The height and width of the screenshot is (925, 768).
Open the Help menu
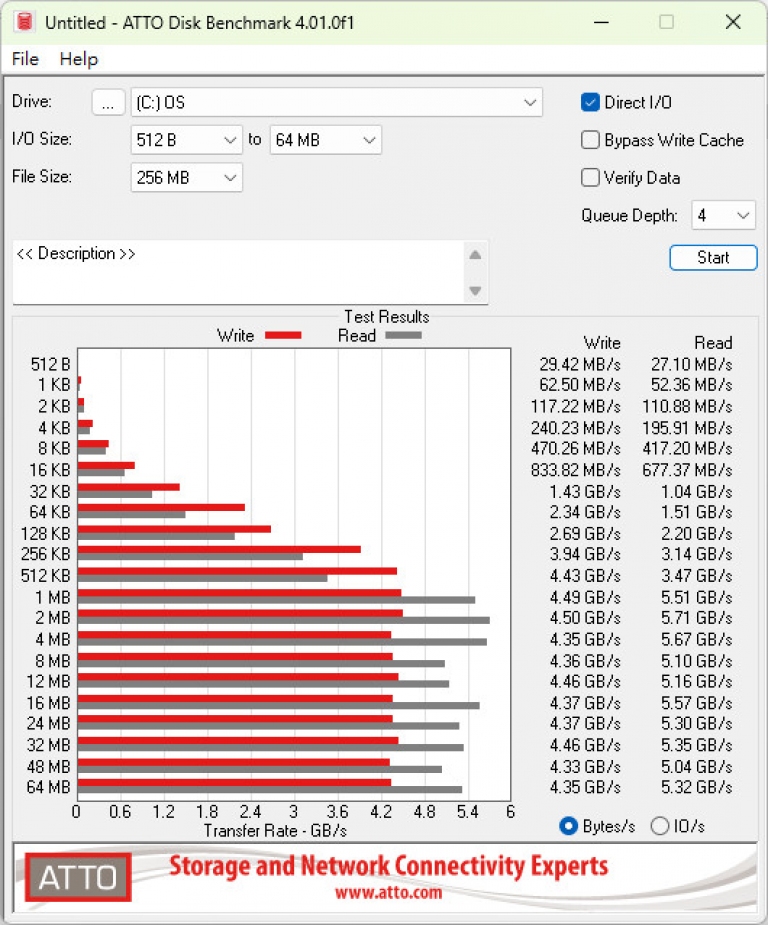click(x=78, y=59)
